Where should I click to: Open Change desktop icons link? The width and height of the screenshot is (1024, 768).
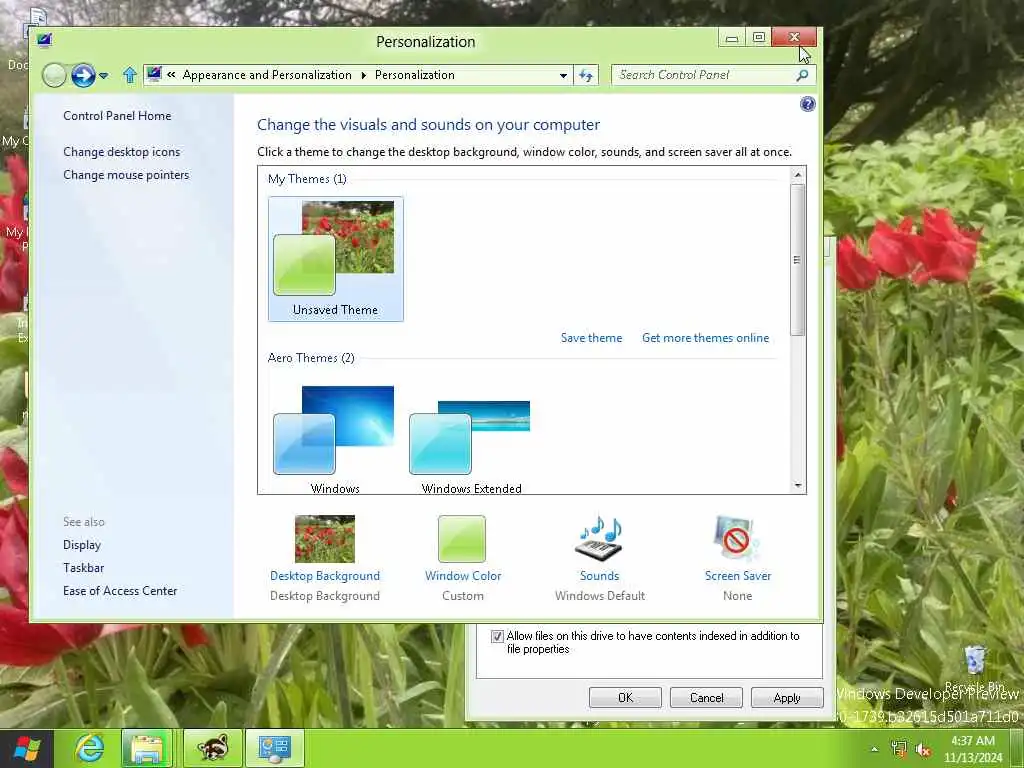coord(121,152)
